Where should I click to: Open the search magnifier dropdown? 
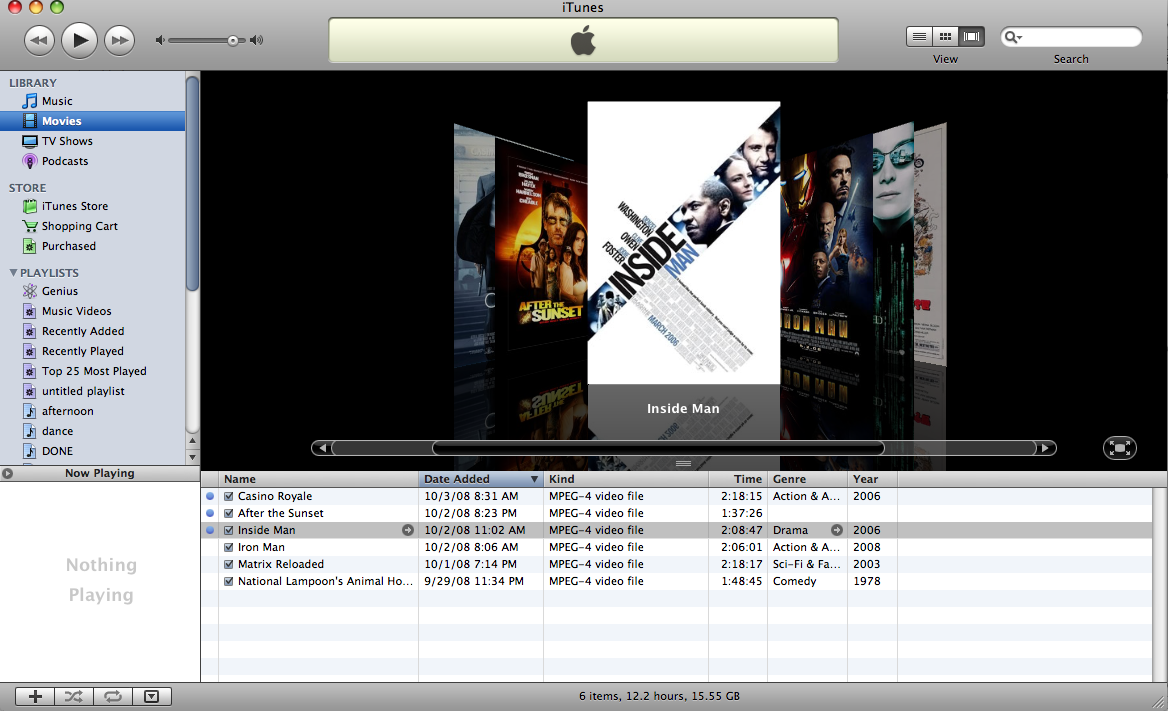coord(1013,37)
